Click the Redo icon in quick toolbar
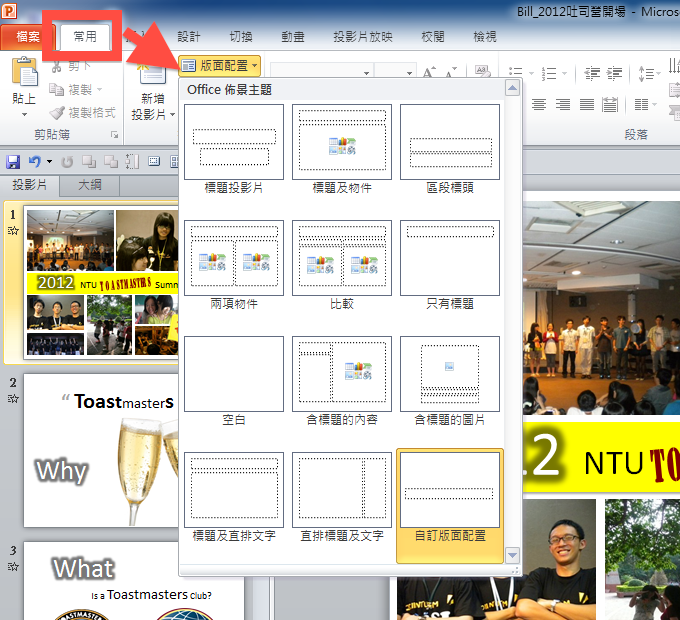This screenshot has height=620, width=680. coord(67,162)
